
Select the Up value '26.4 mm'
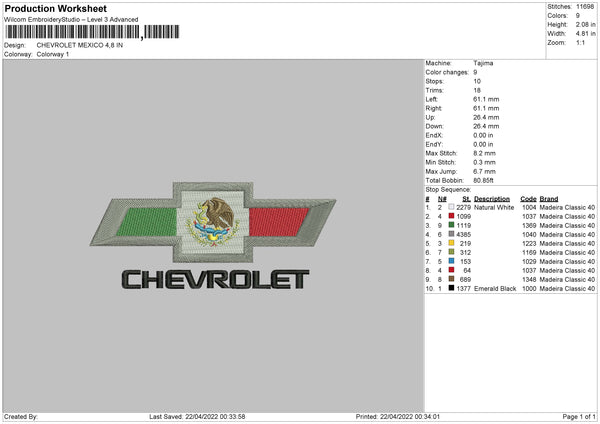[x=486, y=117]
